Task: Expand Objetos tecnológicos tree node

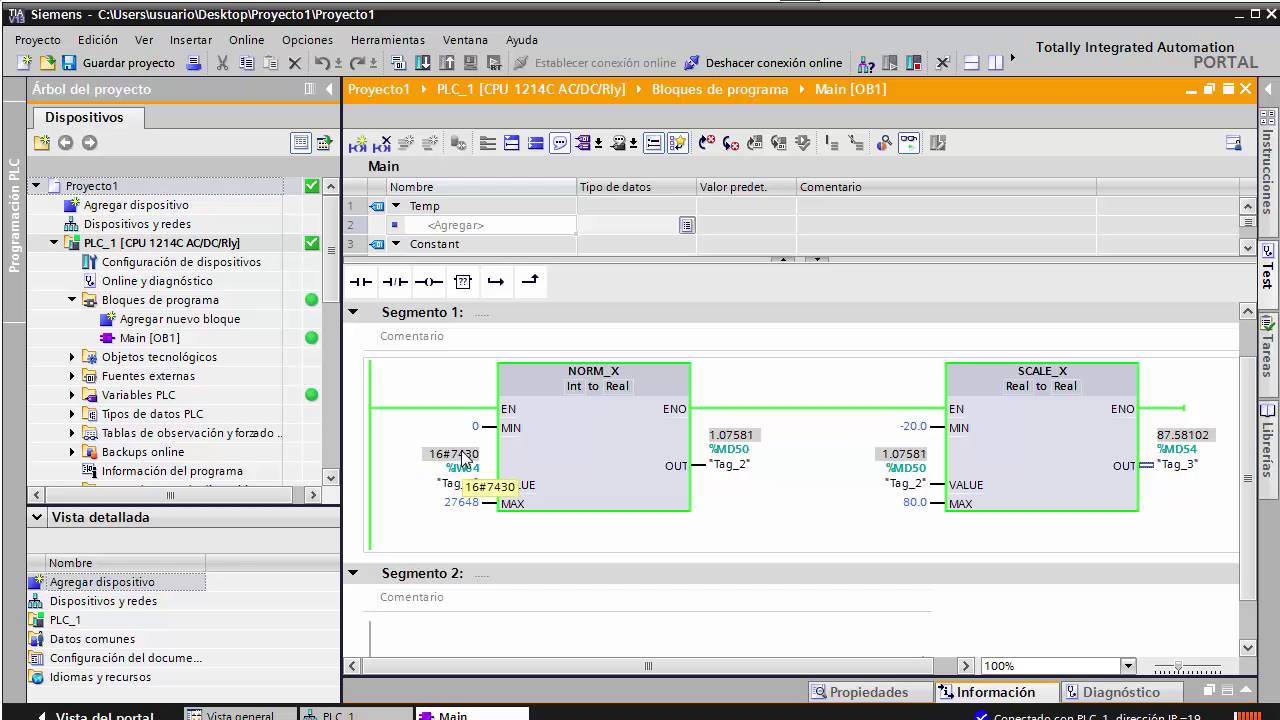Action: pyautogui.click(x=72, y=357)
